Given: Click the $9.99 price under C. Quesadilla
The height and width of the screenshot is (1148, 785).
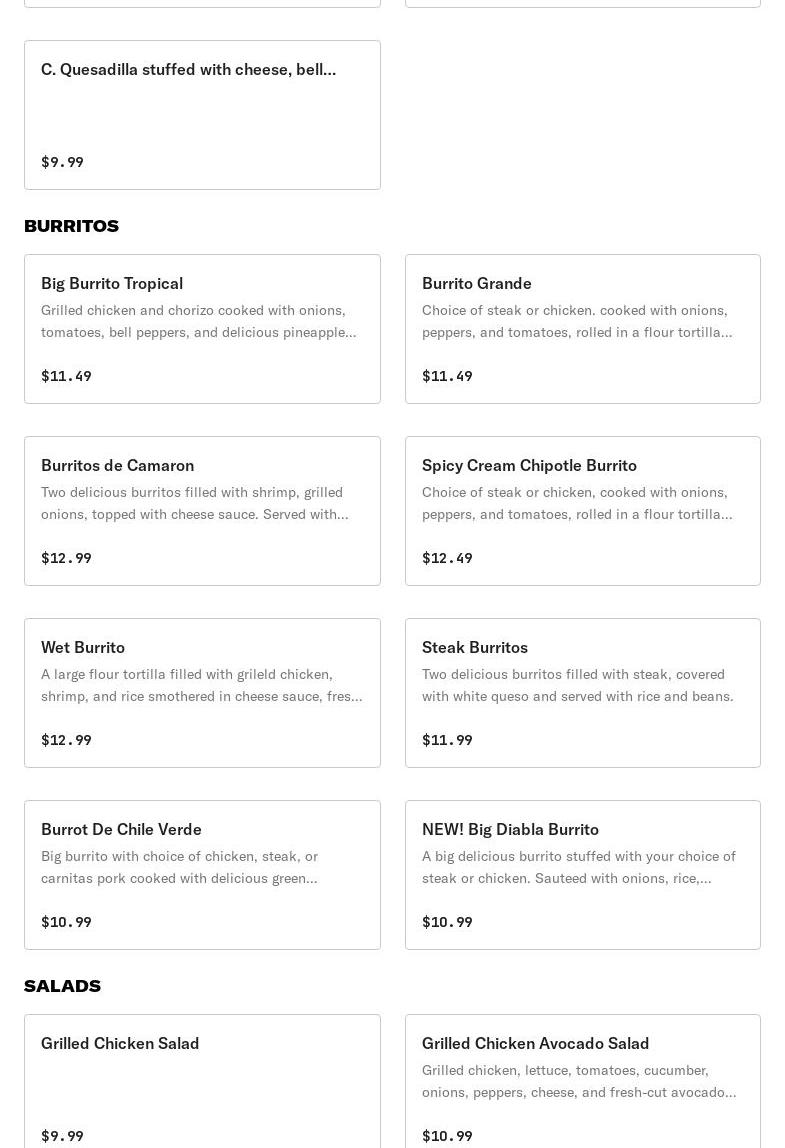Looking at the screenshot, I should point(62,162).
